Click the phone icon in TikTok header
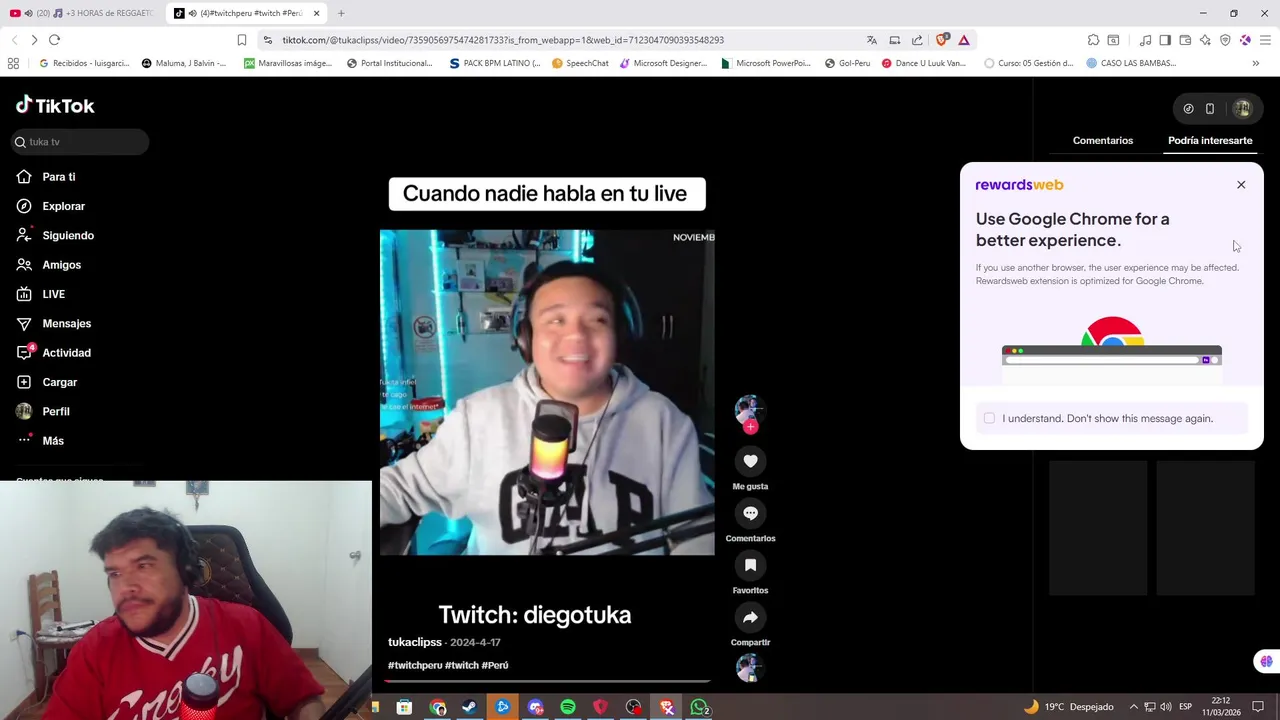 pos(1210,108)
